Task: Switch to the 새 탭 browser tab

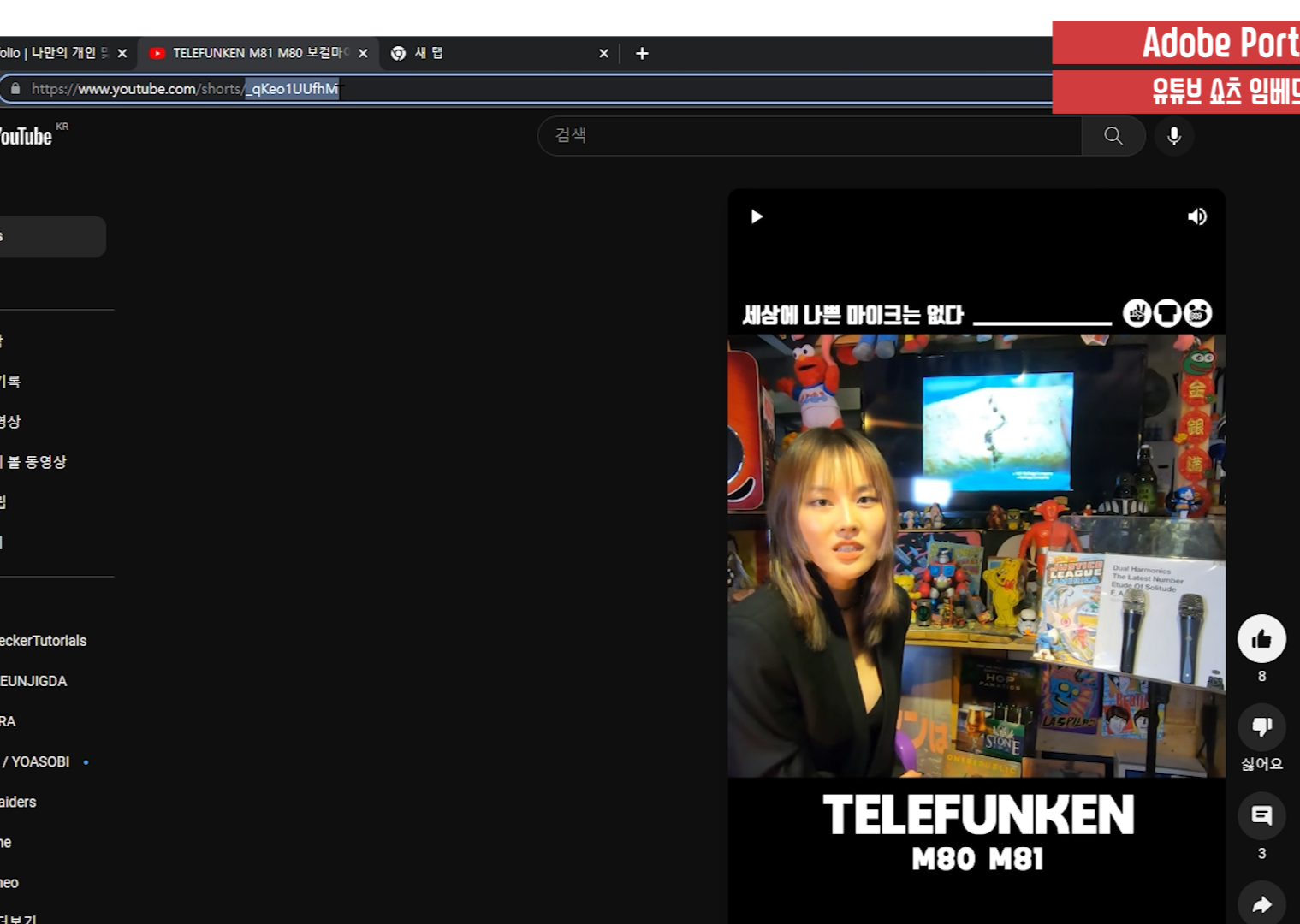Action: (x=501, y=53)
